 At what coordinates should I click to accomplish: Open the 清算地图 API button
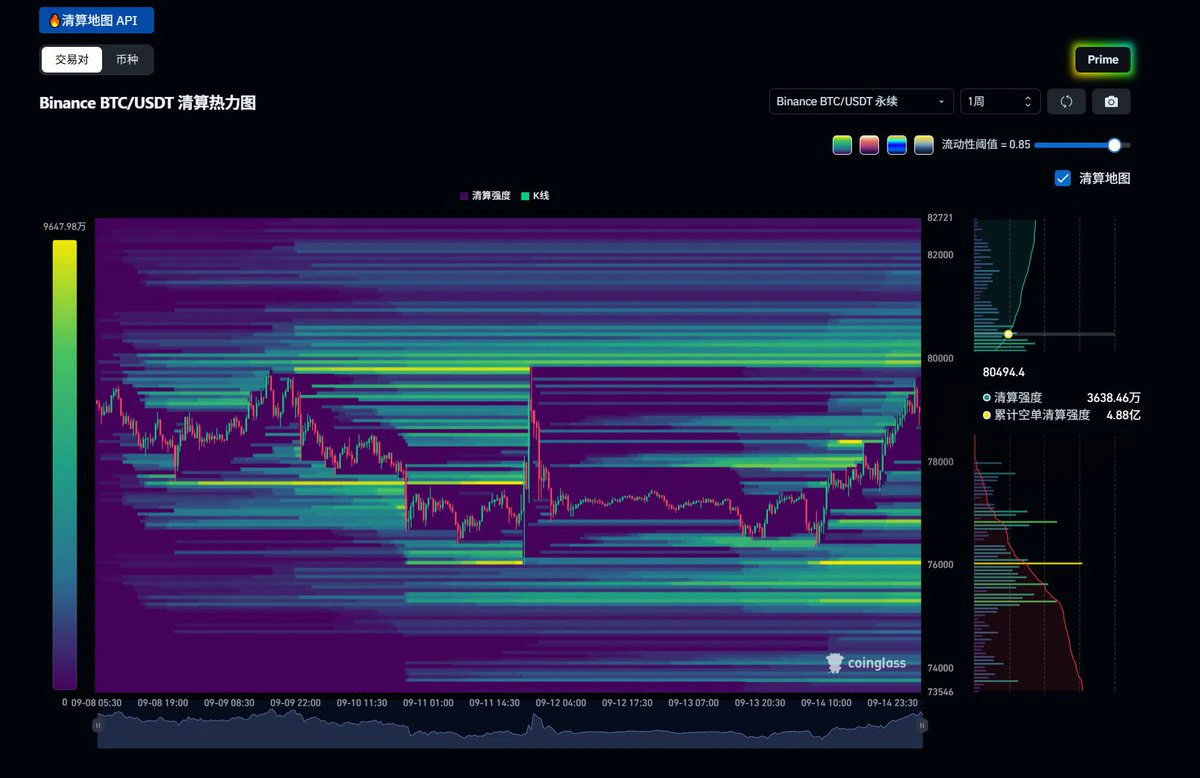pyautogui.click(x=97, y=20)
